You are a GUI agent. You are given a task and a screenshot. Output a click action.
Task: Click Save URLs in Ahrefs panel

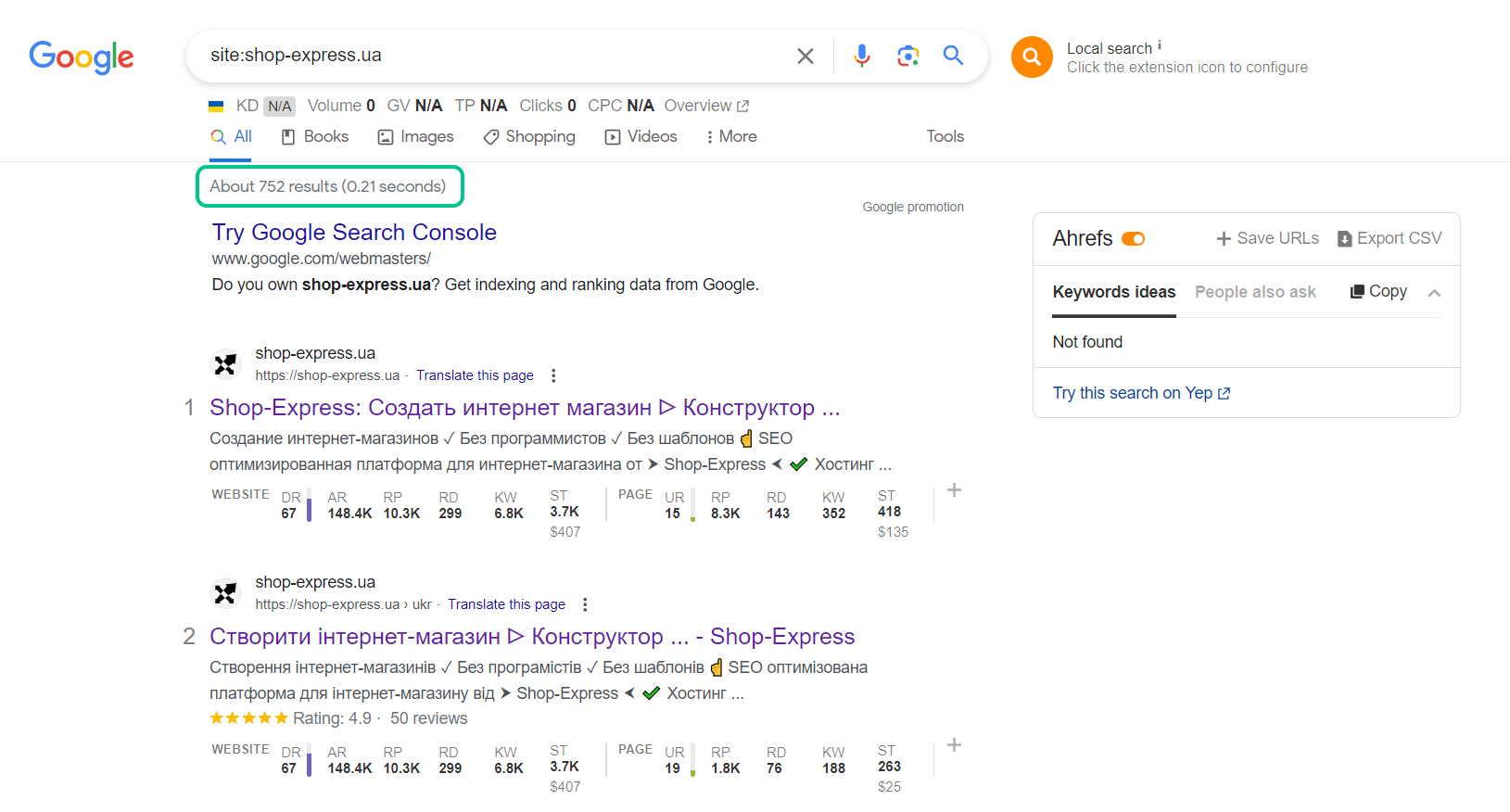pyautogui.click(x=1267, y=238)
